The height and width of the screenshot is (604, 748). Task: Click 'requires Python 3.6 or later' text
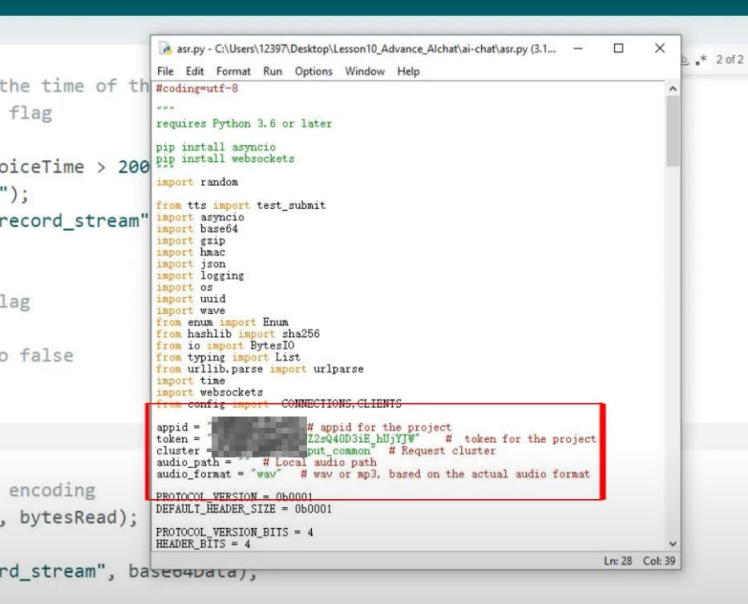click(x=244, y=124)
